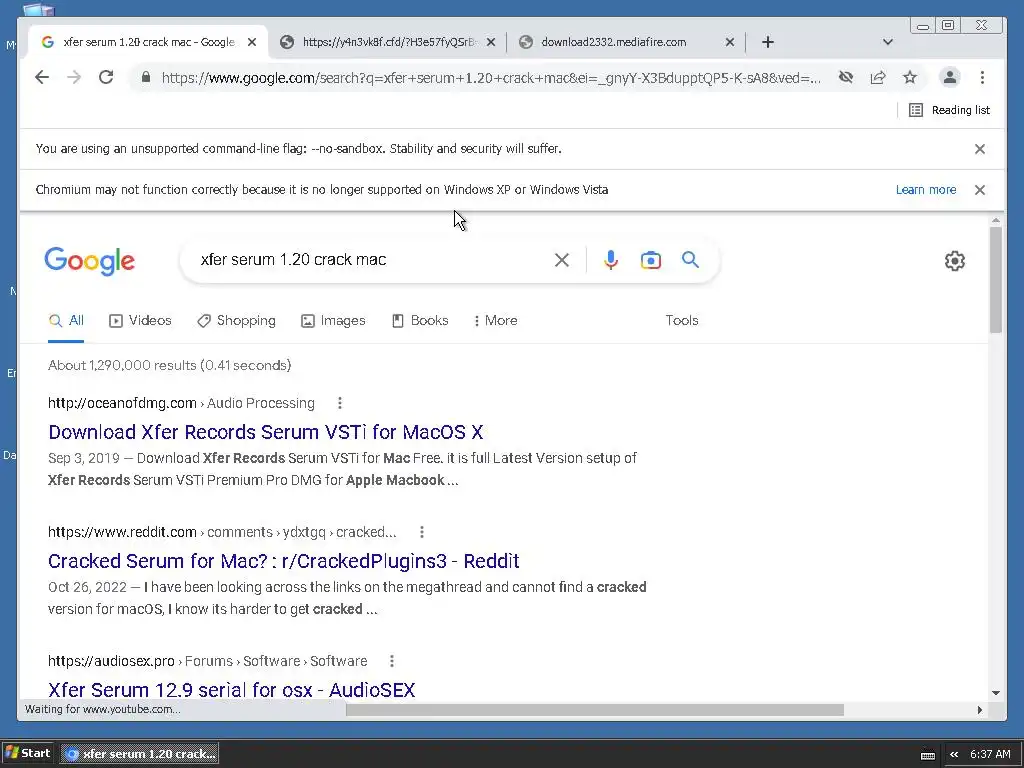Open search Tools options
This screenshot has height=768, width=1024.
[682, 321]
